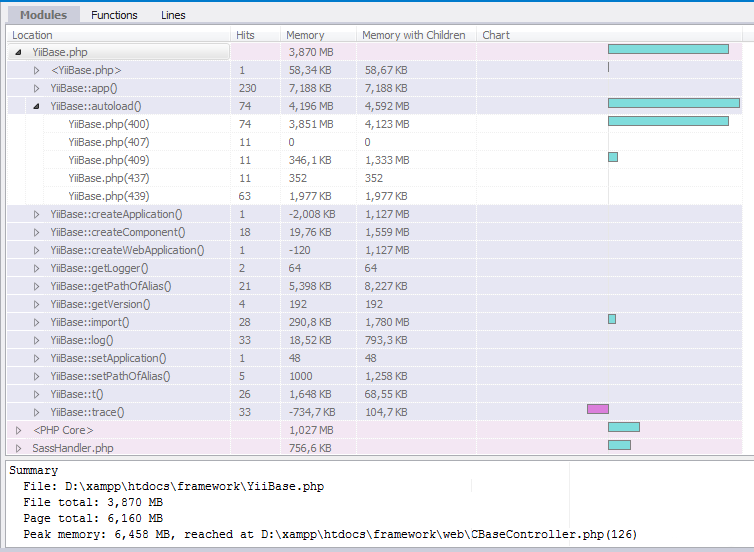This screenshot has width=754, height=552.
Task: Click the Location column header
Action: (x=32, y=35)
